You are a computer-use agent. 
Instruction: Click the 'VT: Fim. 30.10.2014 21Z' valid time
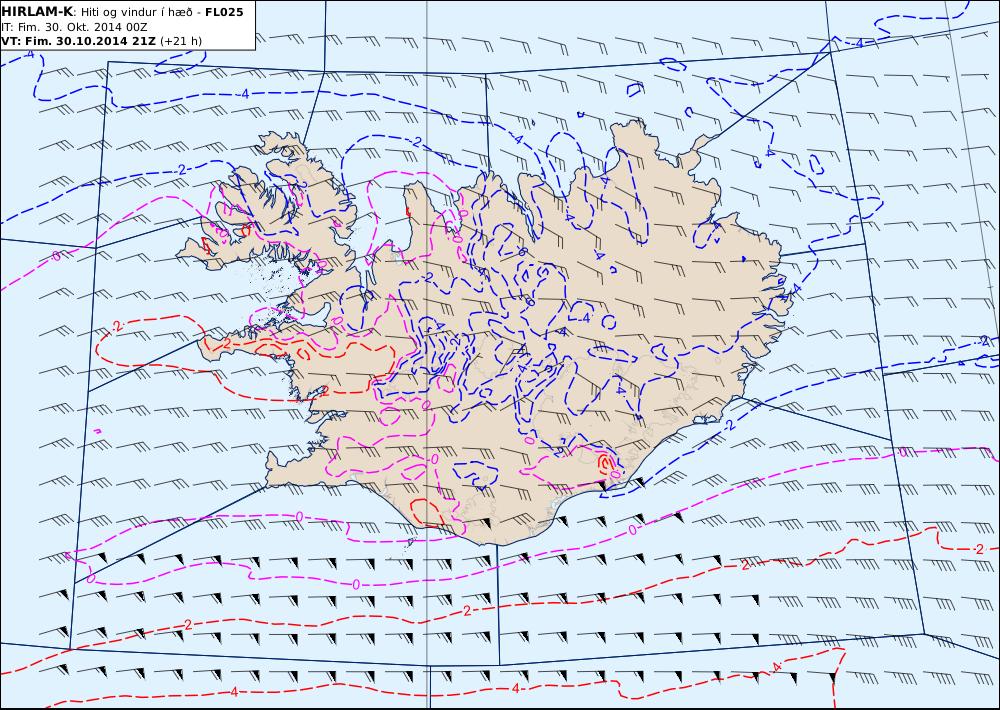[78, 41]
